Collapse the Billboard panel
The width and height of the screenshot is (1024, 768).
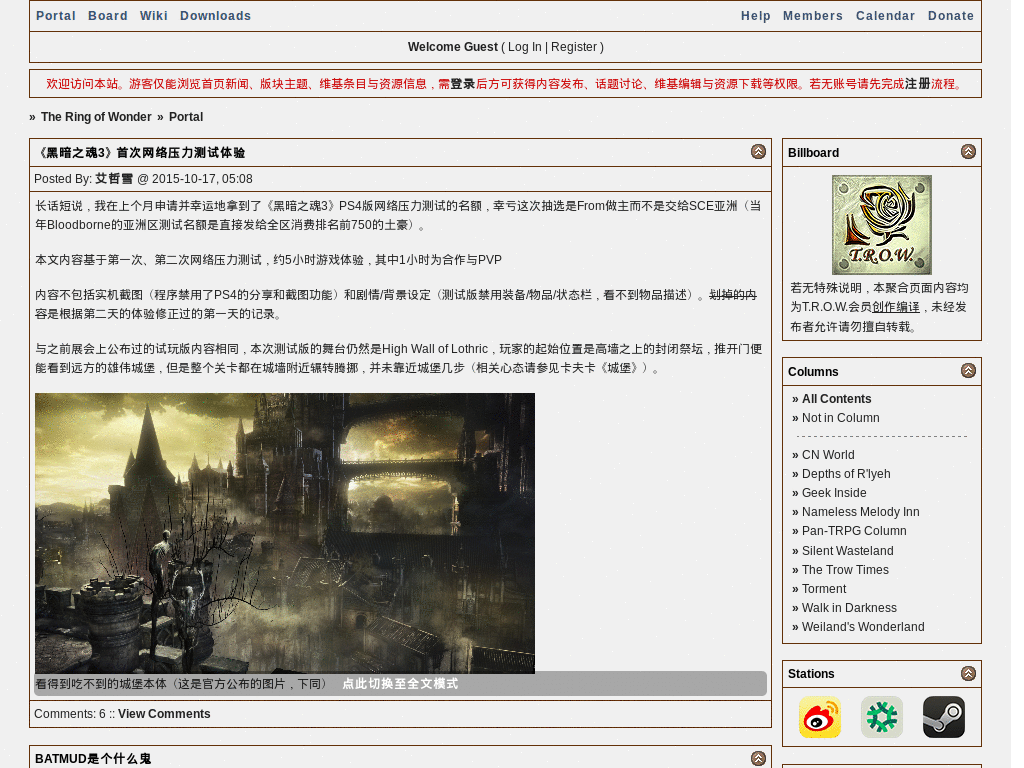pyautogui.click(x=968, y=152)
